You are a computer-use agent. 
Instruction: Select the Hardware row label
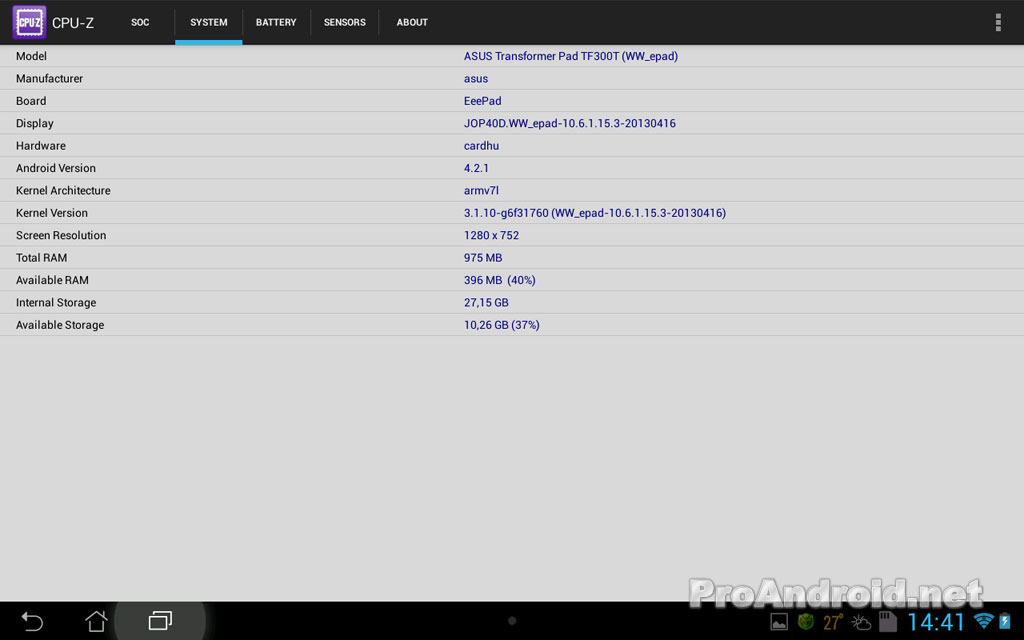(40, 146)
